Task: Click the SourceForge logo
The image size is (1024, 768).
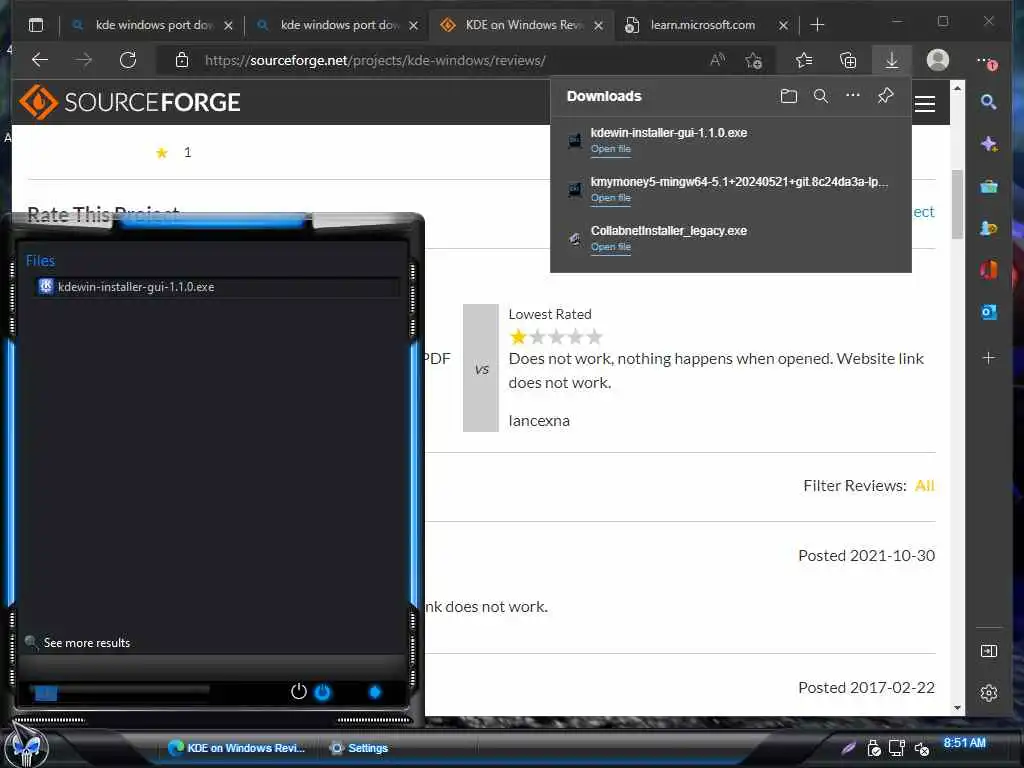Action: [129, 102]
